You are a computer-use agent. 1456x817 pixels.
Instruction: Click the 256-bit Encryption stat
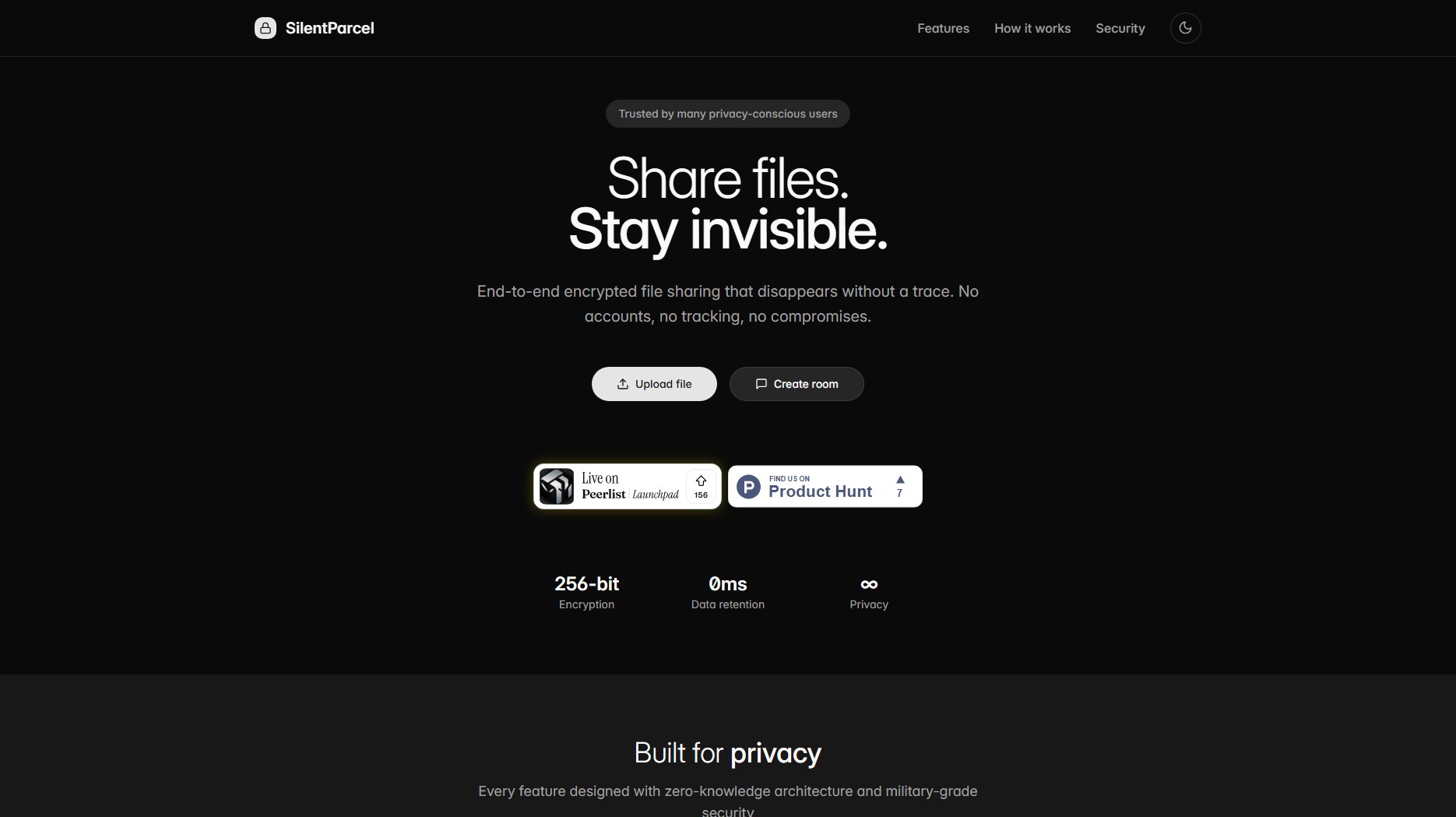pos(586,593)
